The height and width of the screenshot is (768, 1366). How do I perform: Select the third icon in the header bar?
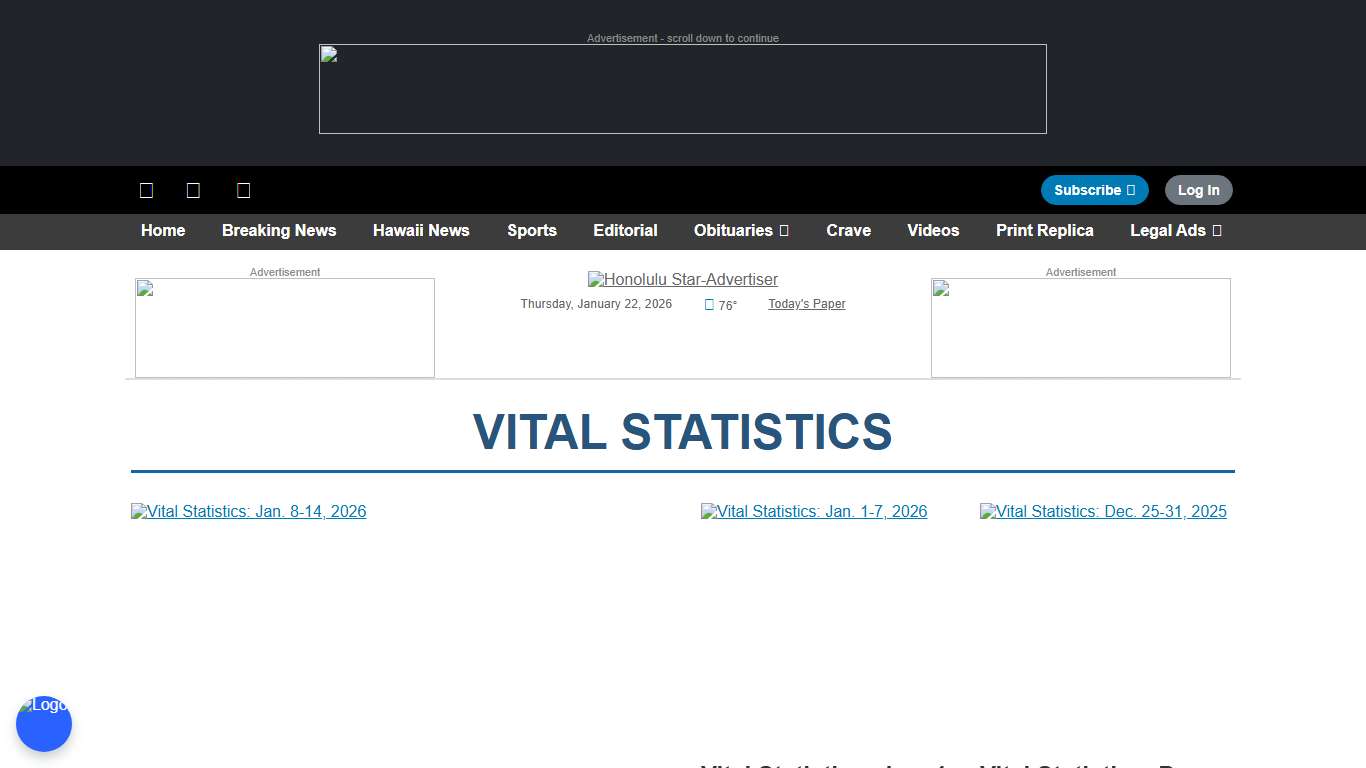pos(243,190)
